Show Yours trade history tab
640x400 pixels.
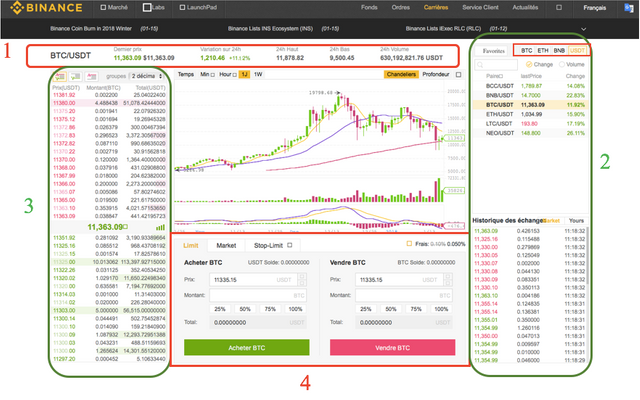[576, 220]
